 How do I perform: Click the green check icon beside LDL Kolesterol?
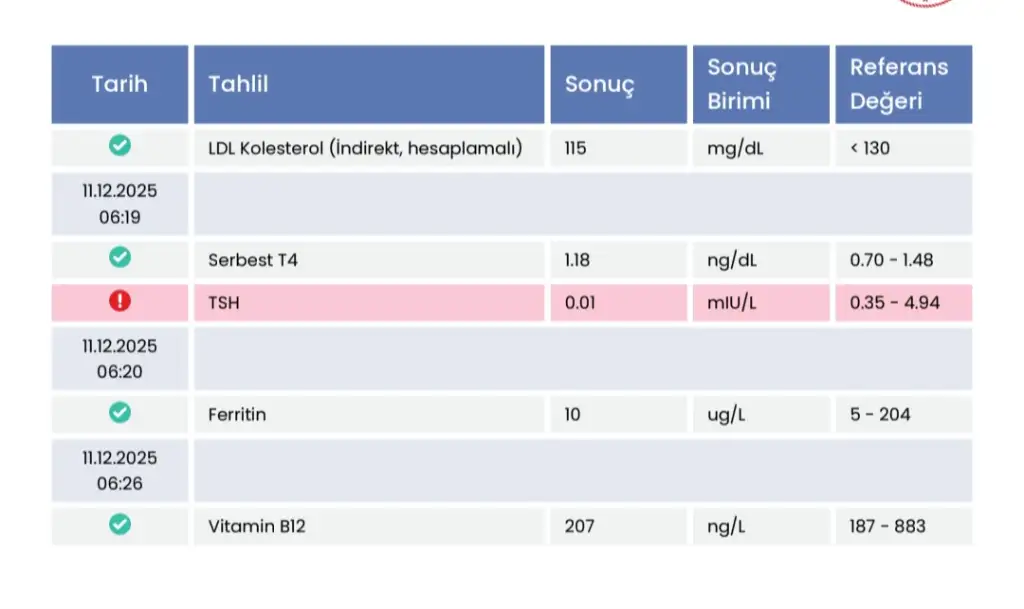(x=119, y=146)
